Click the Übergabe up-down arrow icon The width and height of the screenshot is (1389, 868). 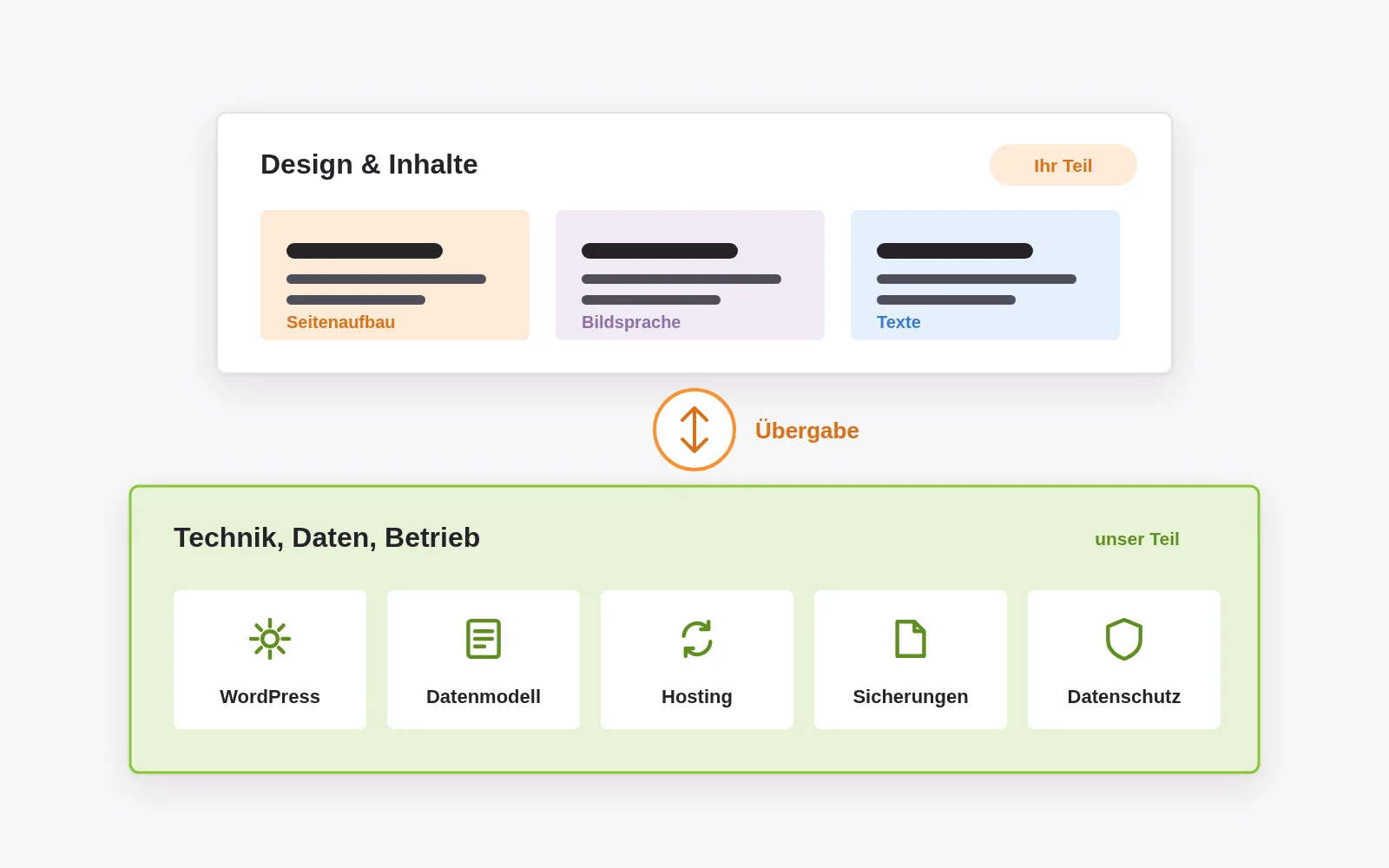(694, 430)
